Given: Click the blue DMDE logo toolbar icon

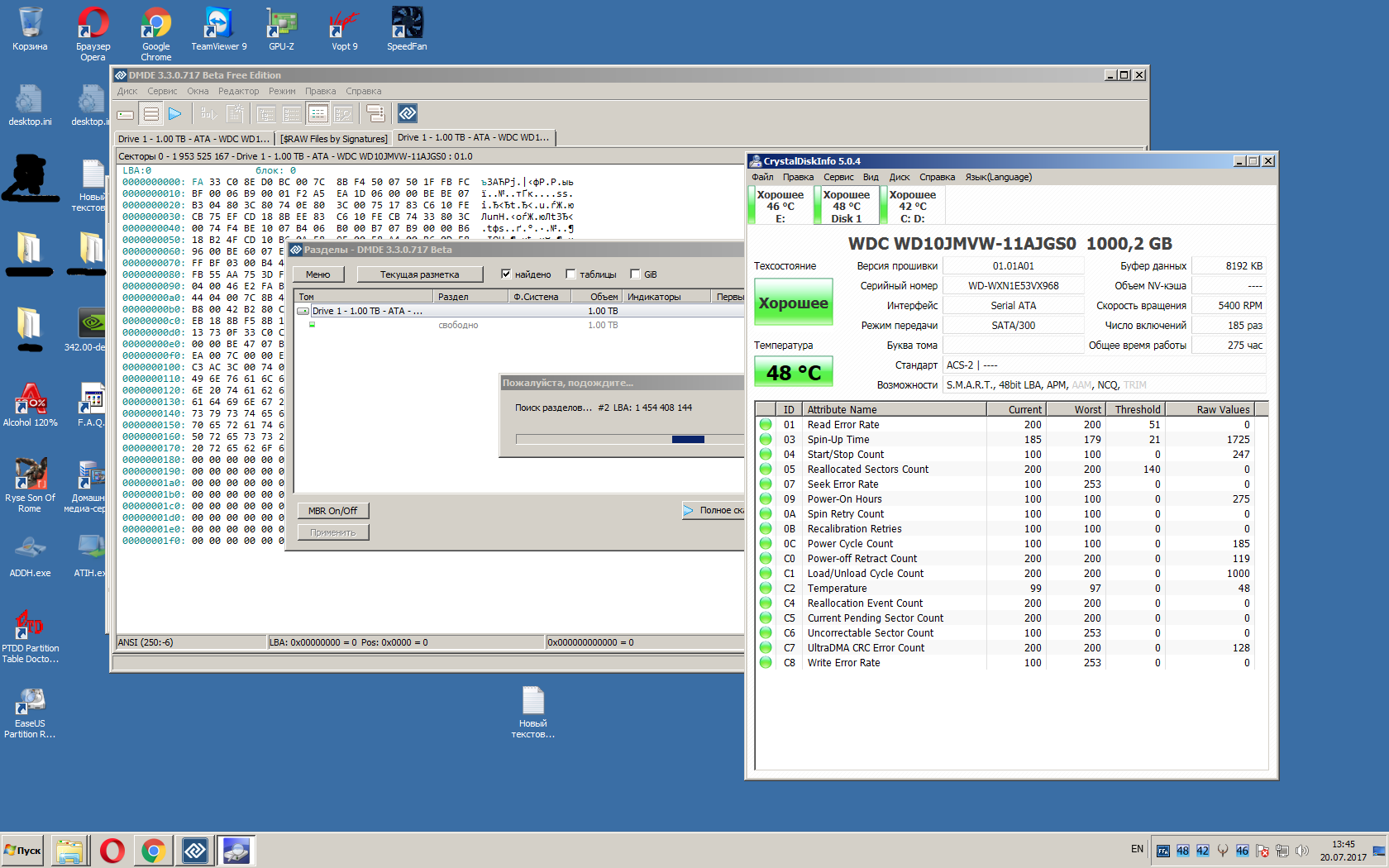Looking at the screenshot, I should pyautogui.click(x=408, y=113).
